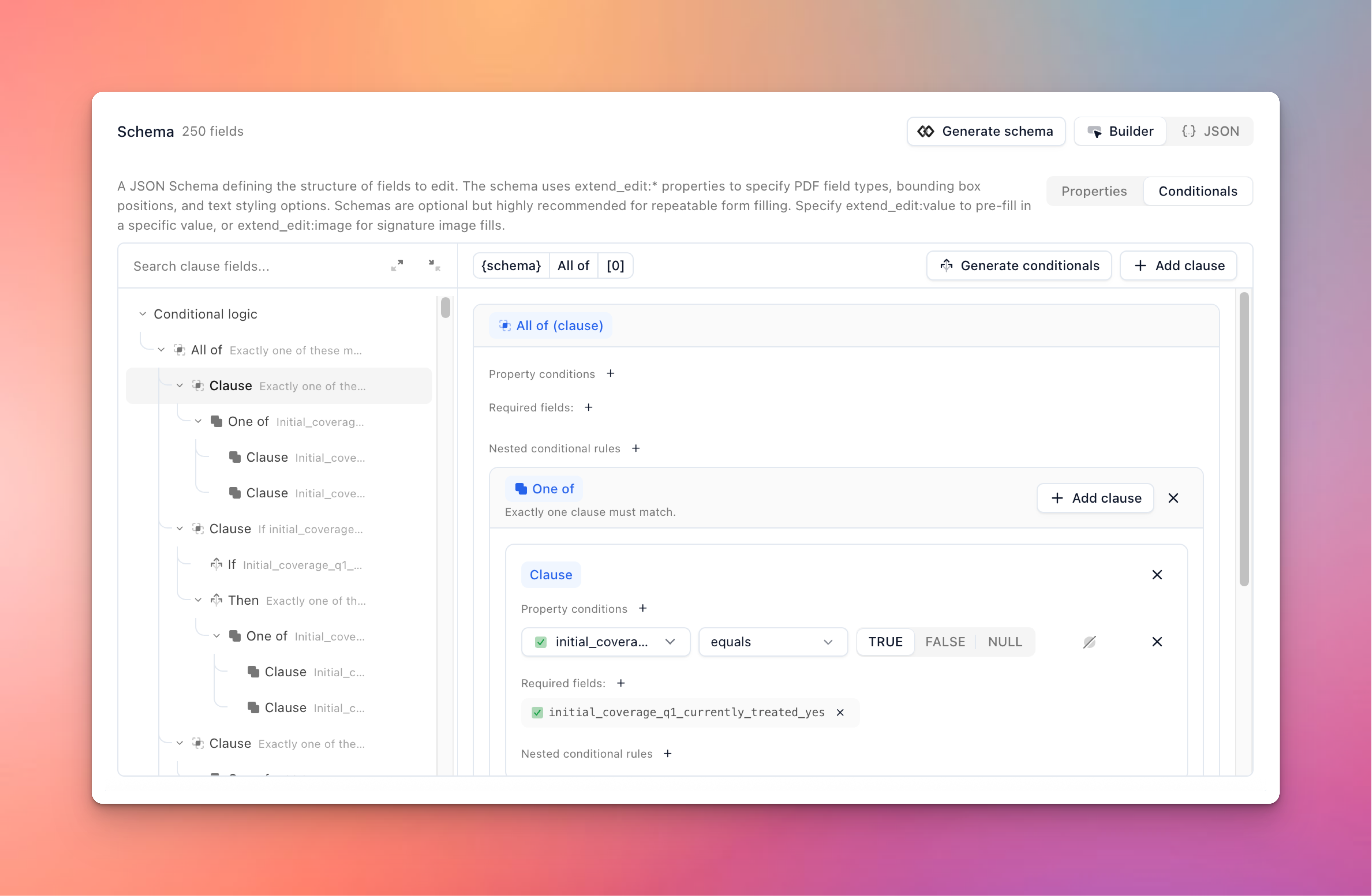Image resolution: width=1372 pixels, height=896 pixels.
Task: Collapse the Then tree node
Action: tap(198, 600)
